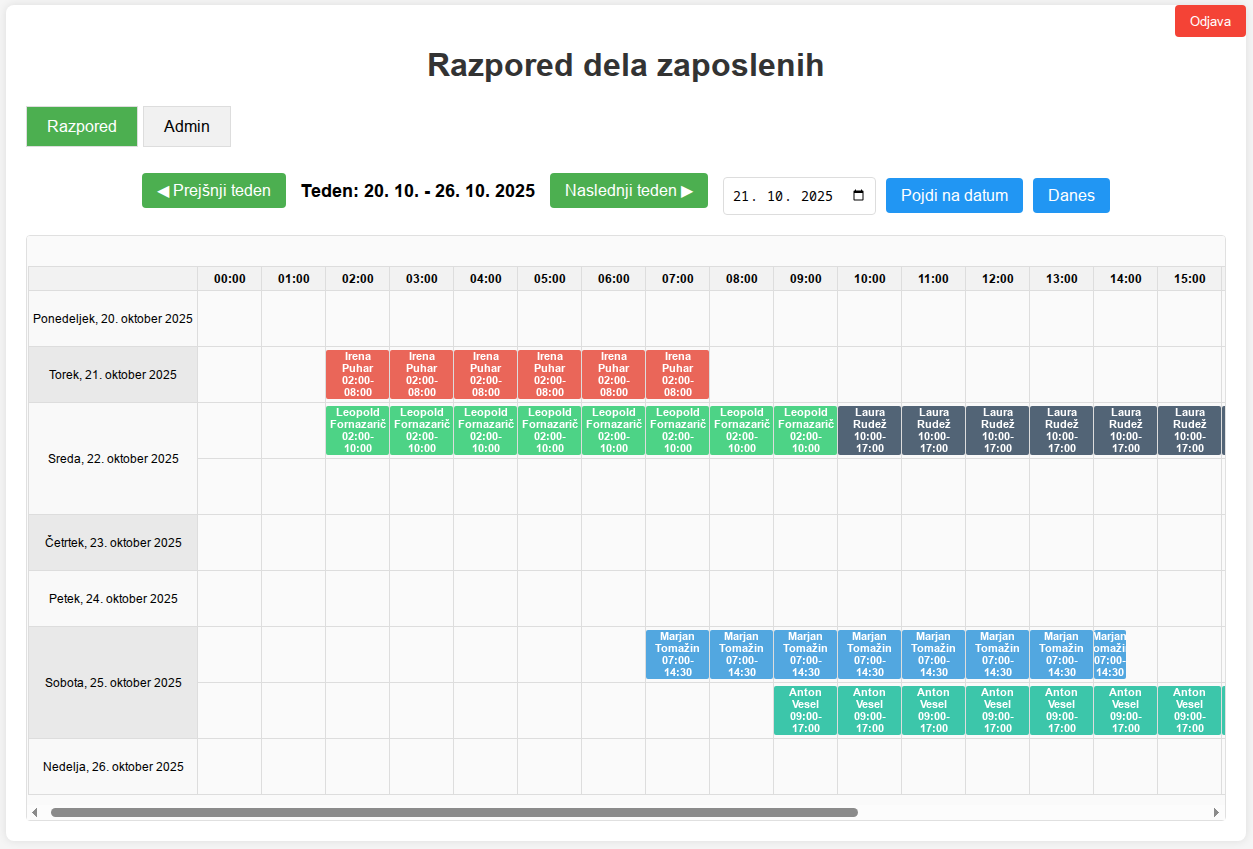Click the date input field
Viewport: 1253px width, 849px height.
tap(785, 196)
